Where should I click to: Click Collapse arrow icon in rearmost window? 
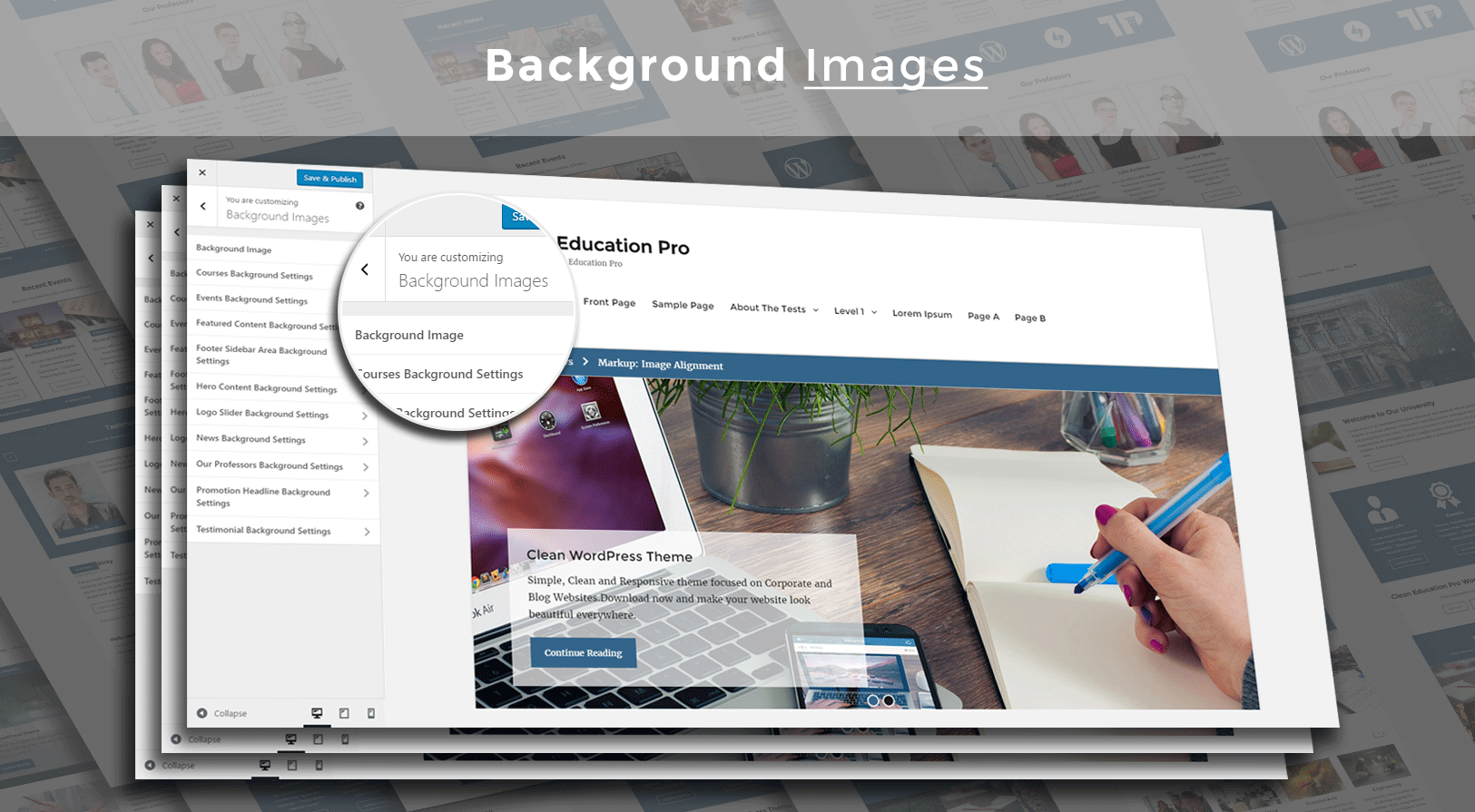[150, 766]
